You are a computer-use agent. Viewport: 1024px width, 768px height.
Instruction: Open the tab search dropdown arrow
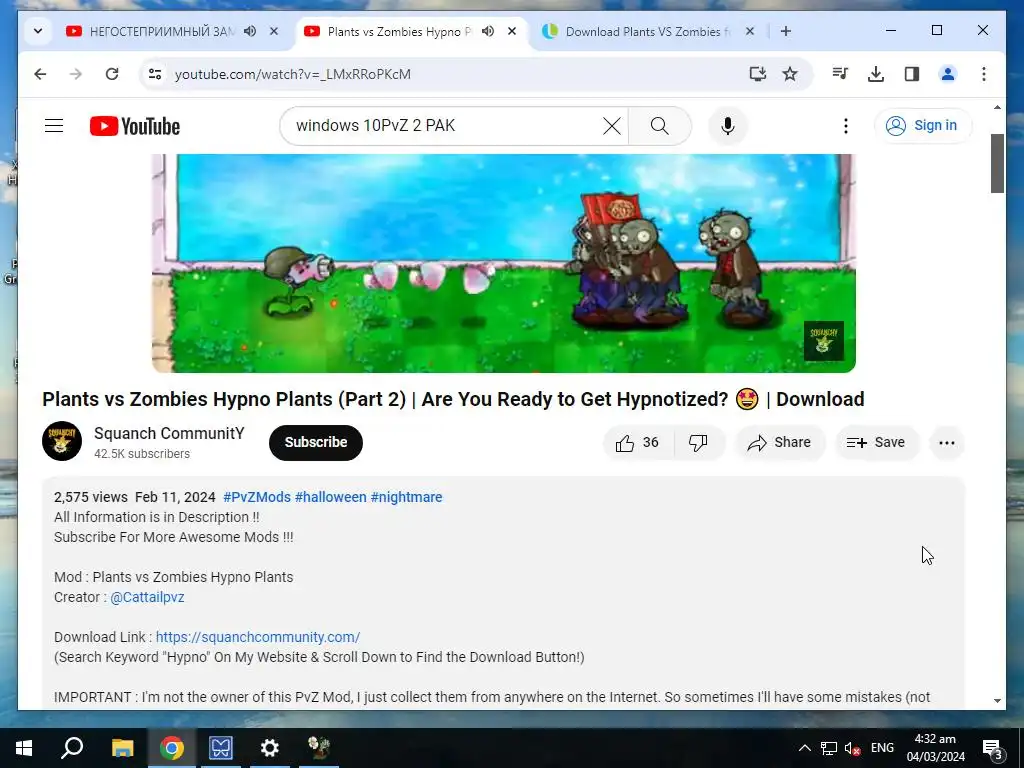(38, 31)
